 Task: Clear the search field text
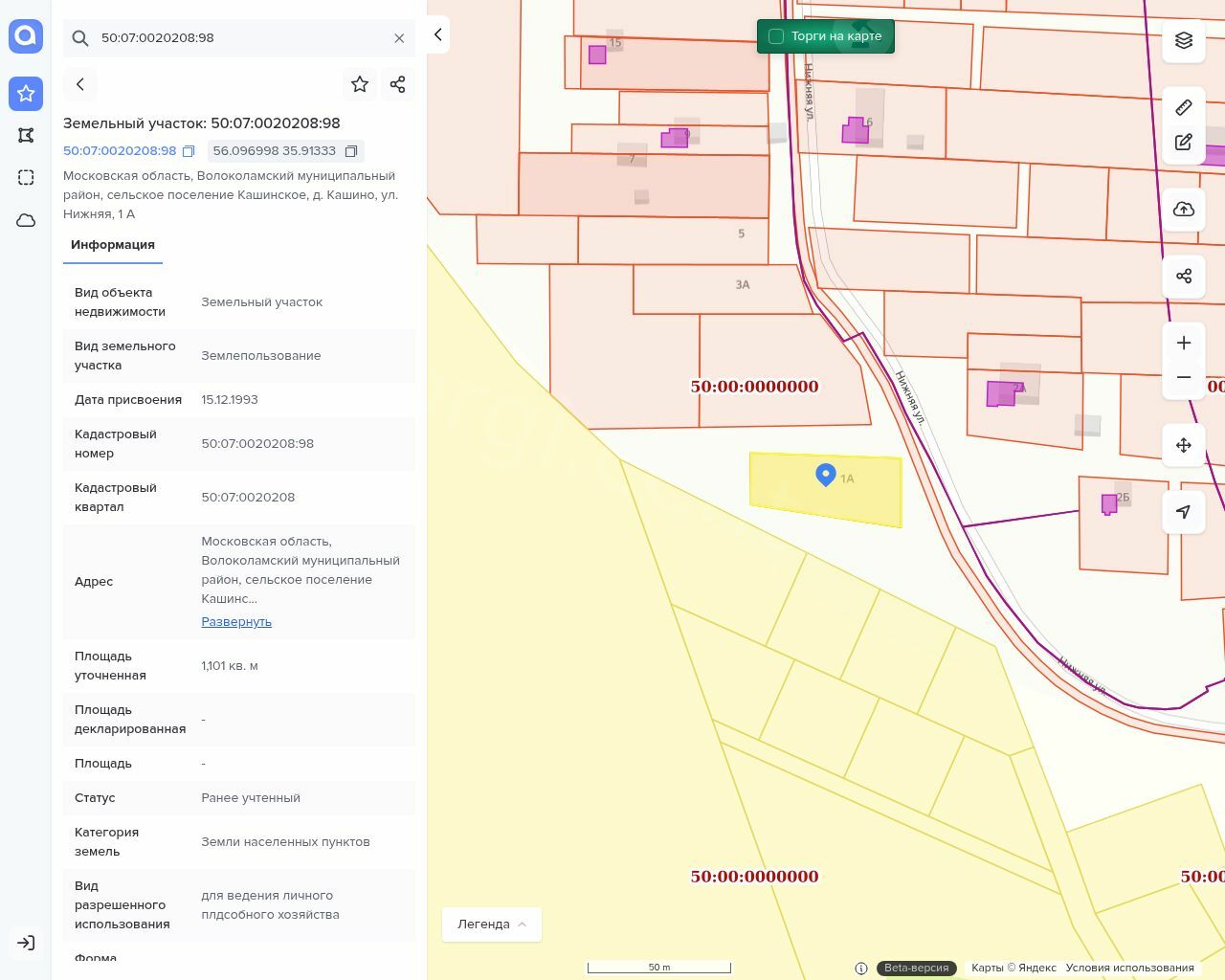[399, 38]
